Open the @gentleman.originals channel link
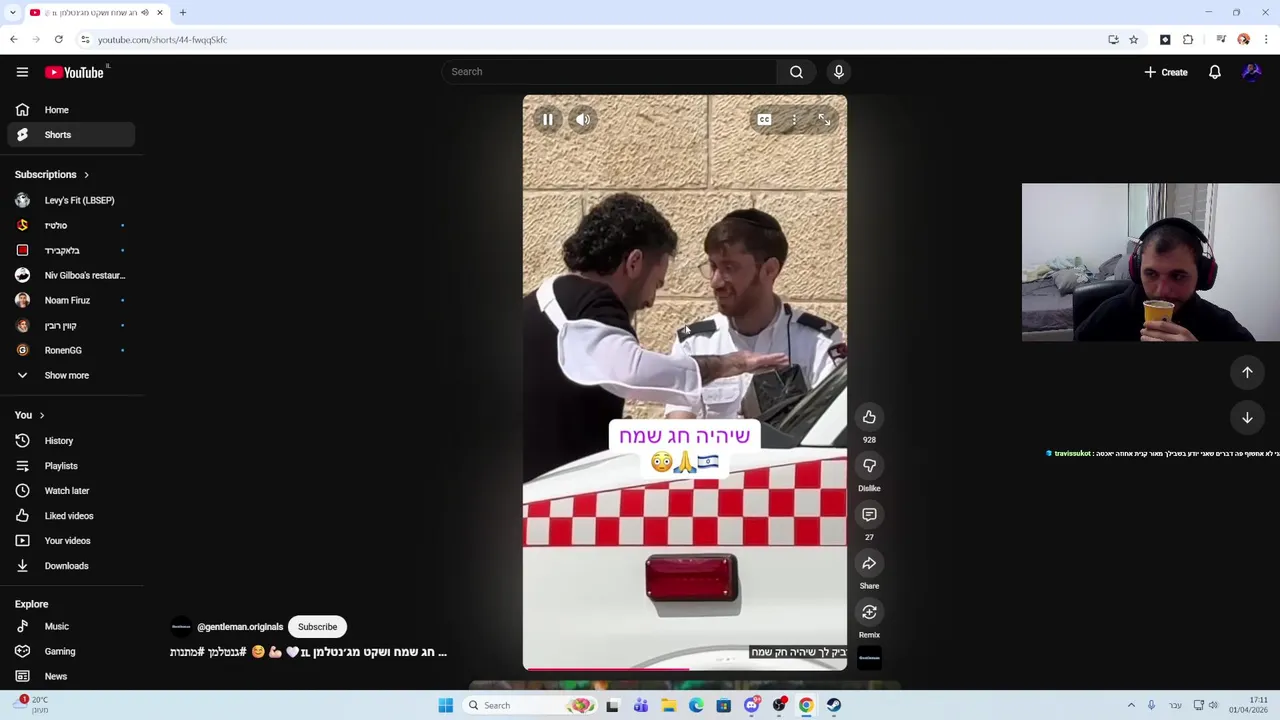 point(240,627)
